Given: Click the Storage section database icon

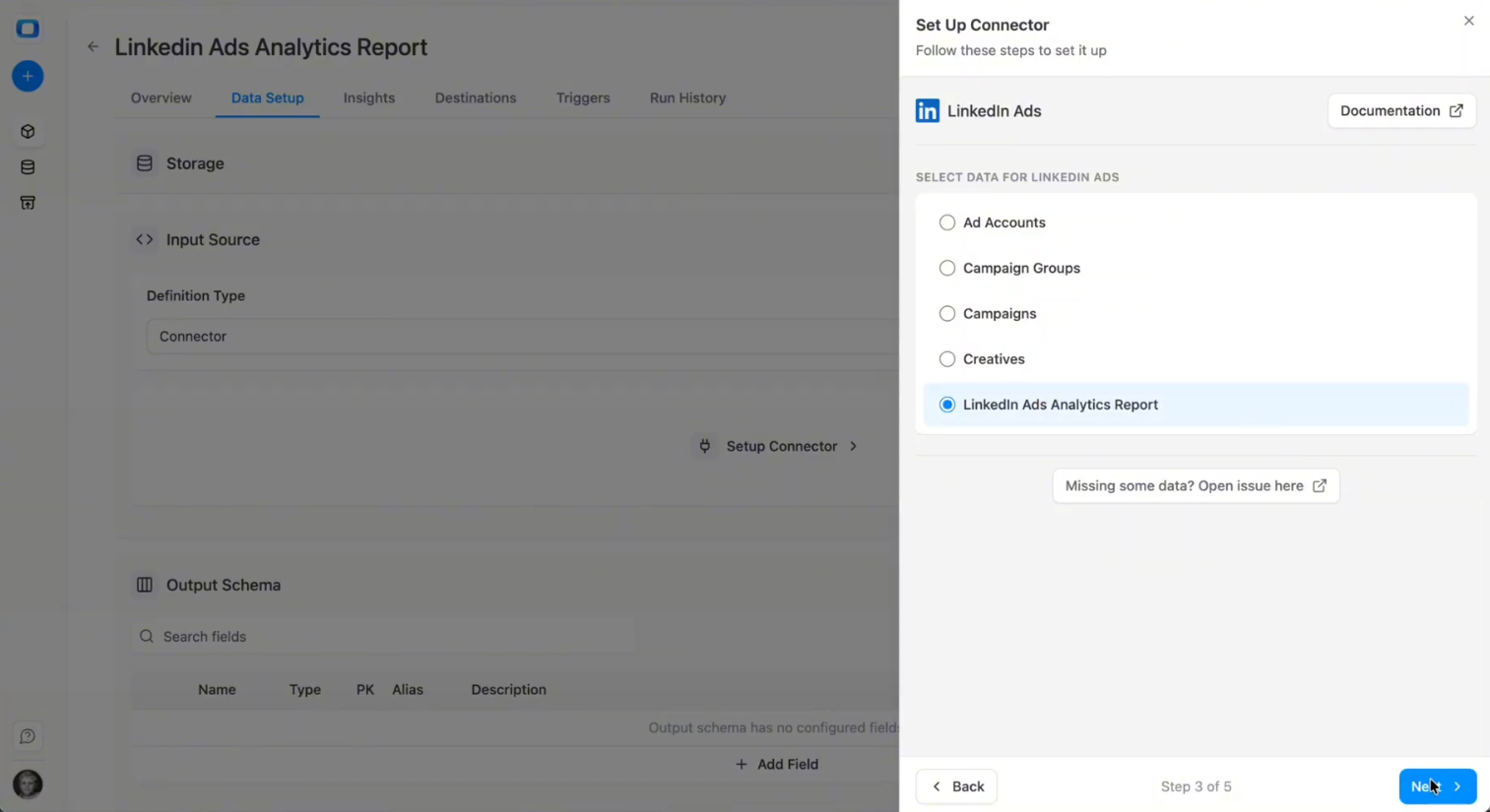Looking at the screenshot, I should [144, 163].
